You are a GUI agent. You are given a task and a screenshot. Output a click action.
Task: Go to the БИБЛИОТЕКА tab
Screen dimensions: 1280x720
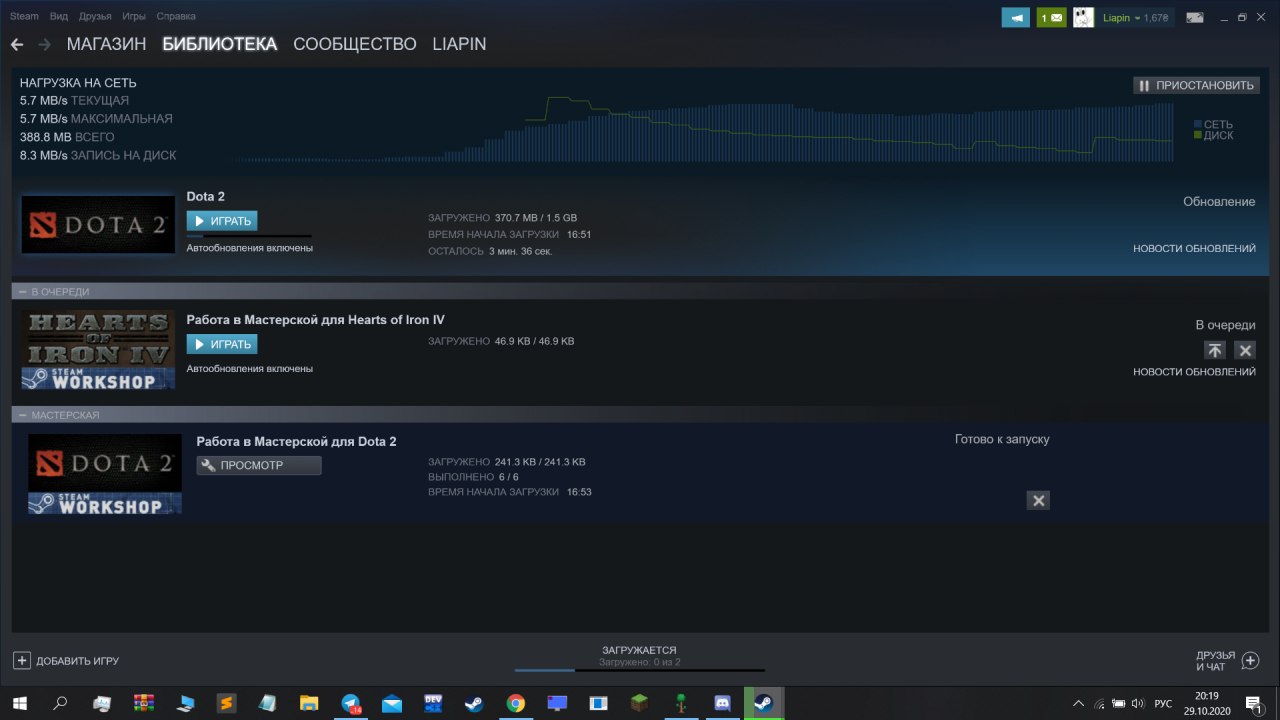coord(219,44)
